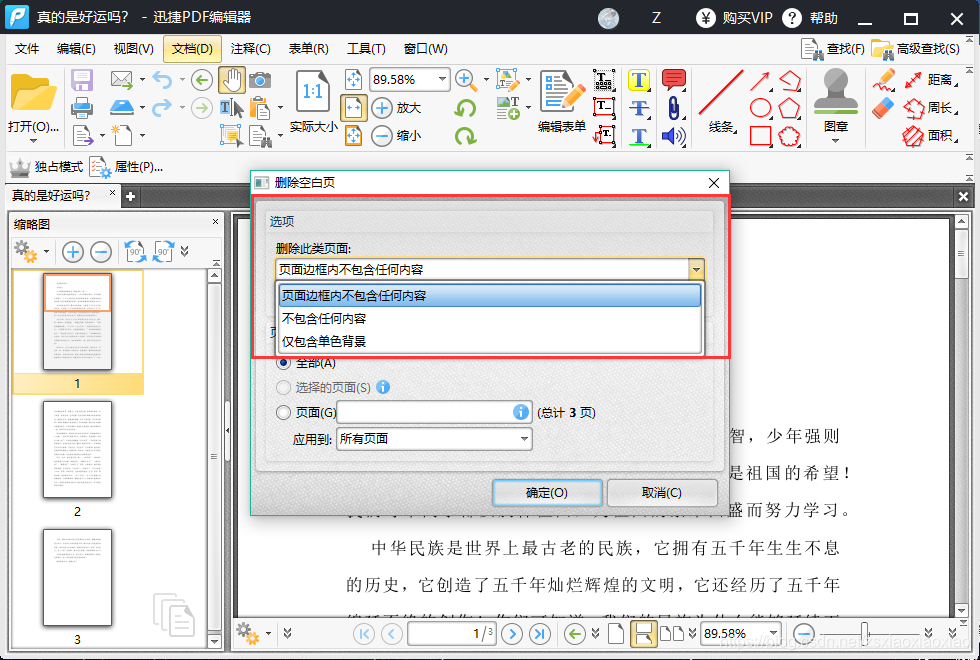Click the Redo arrow icon
980x660 pixels.
click(x=162, y=108)
